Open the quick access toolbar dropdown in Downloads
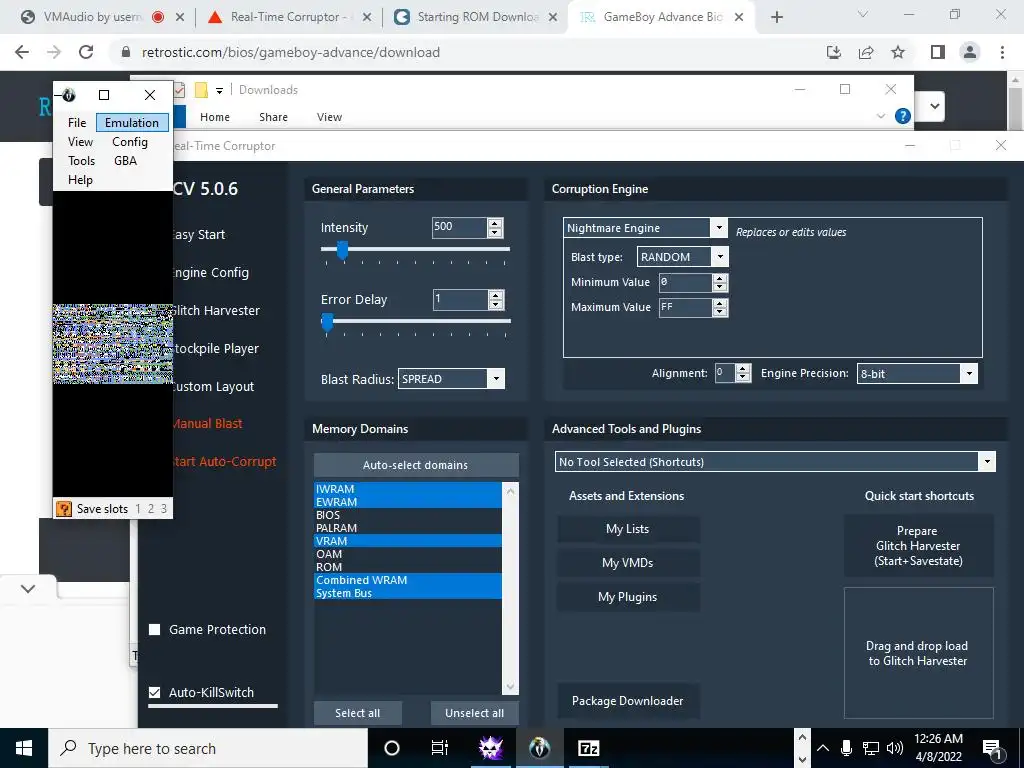 pyautogui.click(x=219, y=91)
